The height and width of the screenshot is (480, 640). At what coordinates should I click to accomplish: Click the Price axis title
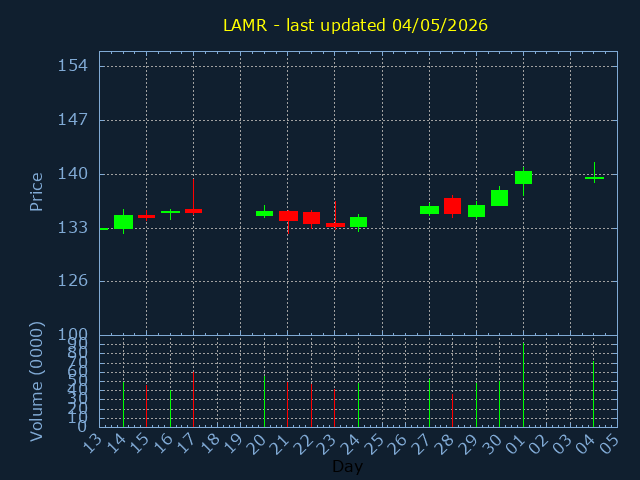tap(36, 192)
